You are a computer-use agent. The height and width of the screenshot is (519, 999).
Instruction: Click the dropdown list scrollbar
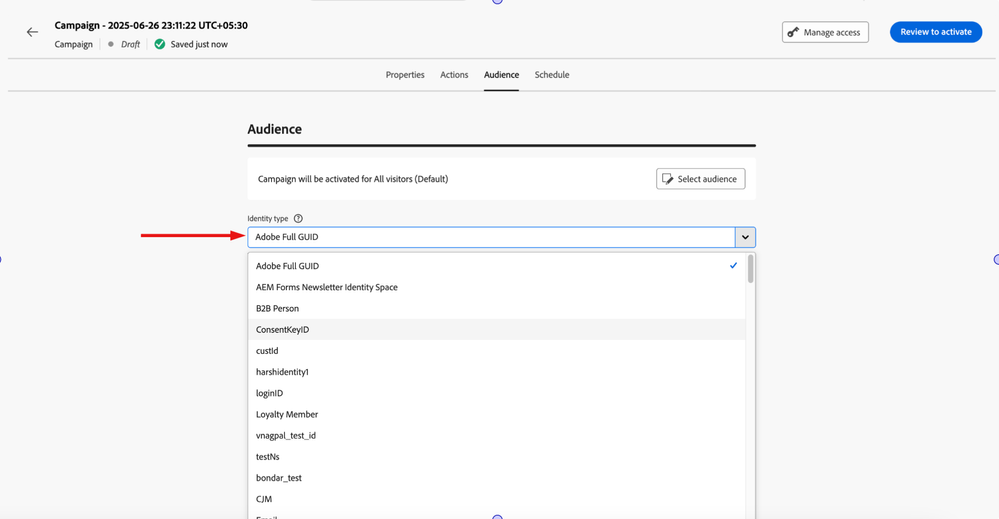tap(751, 270)
